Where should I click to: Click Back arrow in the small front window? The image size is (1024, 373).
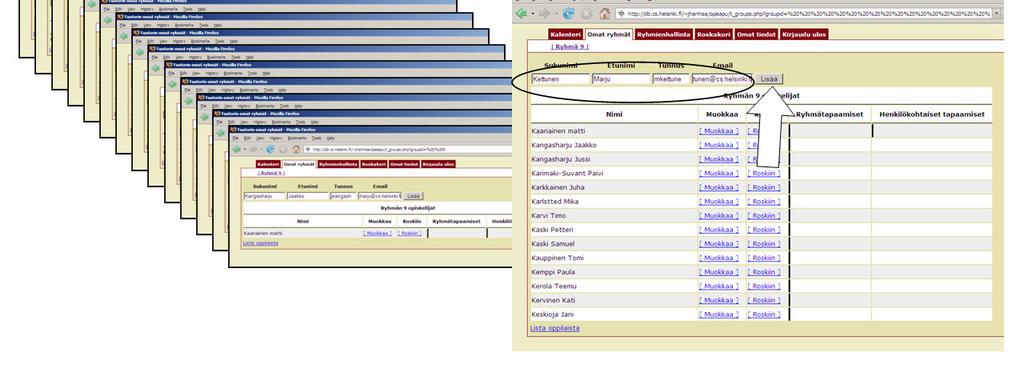click(236, 149)
